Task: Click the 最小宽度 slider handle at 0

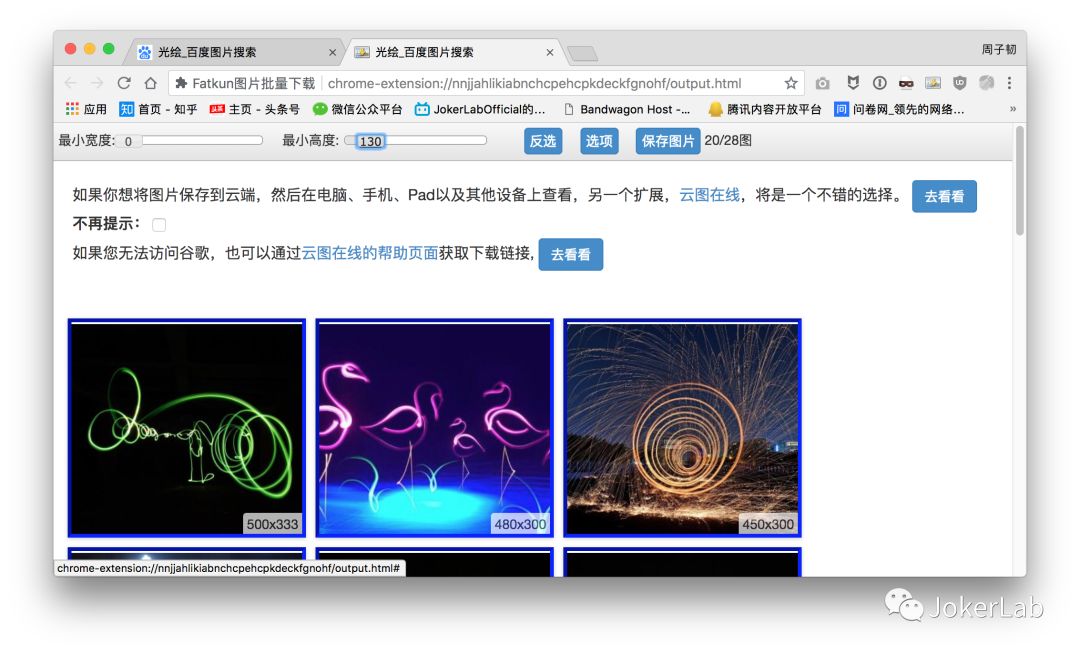Action: click(x=128, y=141)
